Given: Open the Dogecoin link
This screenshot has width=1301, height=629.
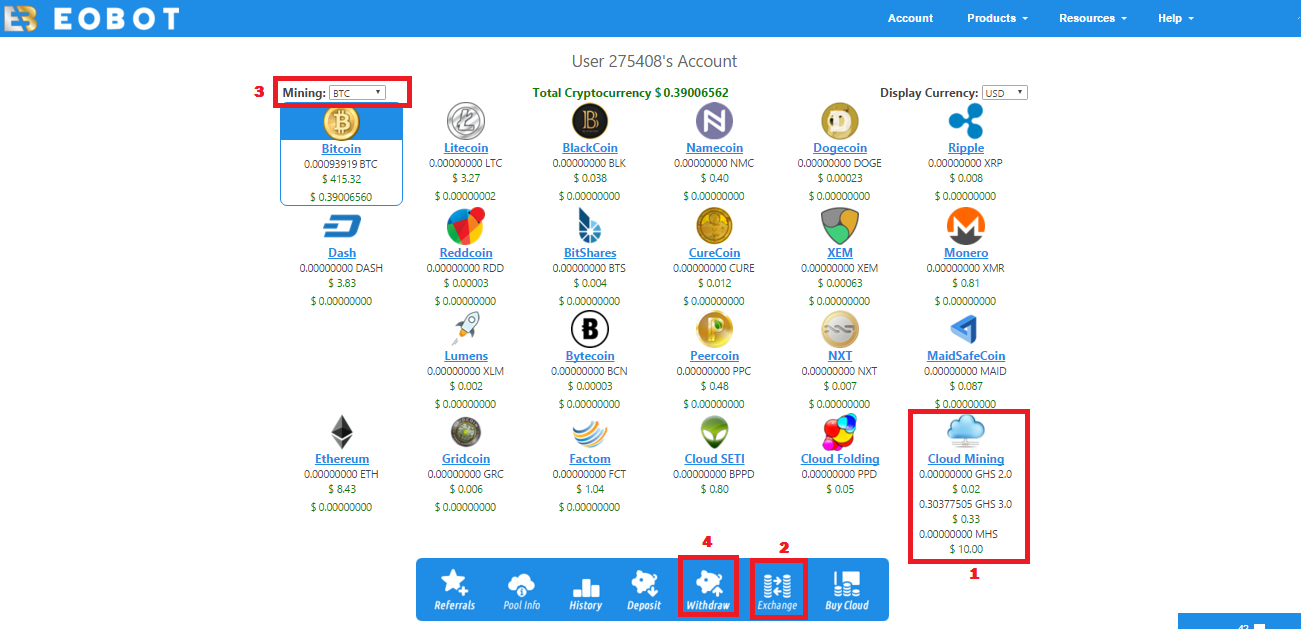Looking at the screenshot, I should (840, 148).
